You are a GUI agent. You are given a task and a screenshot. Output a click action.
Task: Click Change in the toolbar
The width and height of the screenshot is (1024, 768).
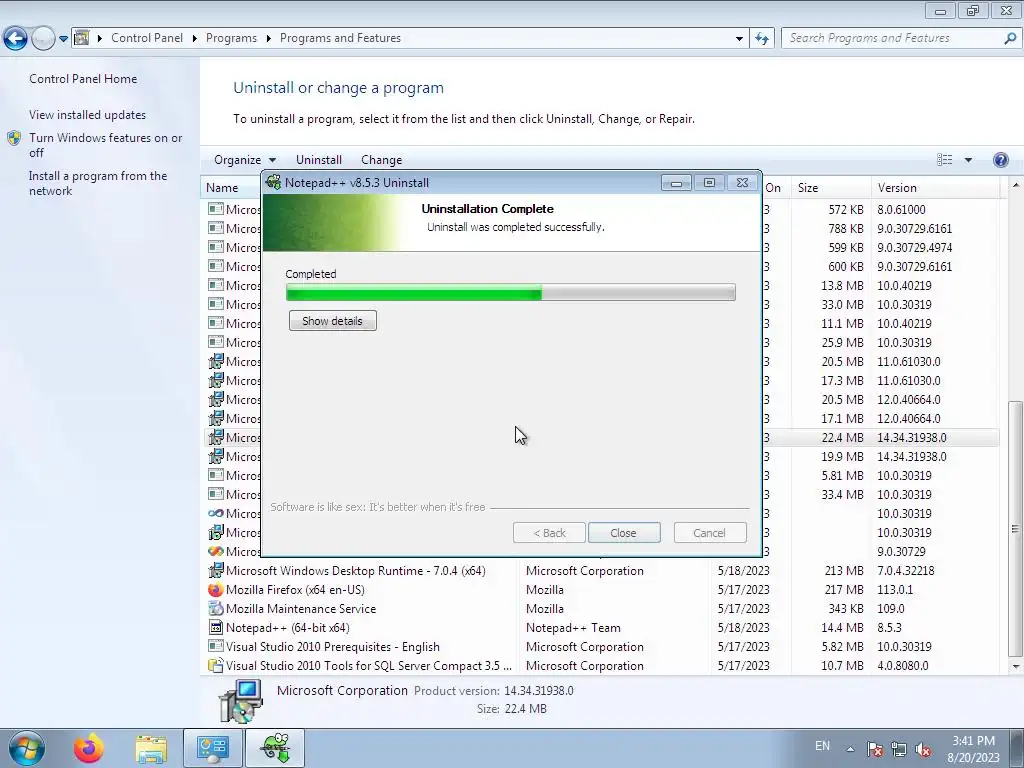tap(381, 160)
